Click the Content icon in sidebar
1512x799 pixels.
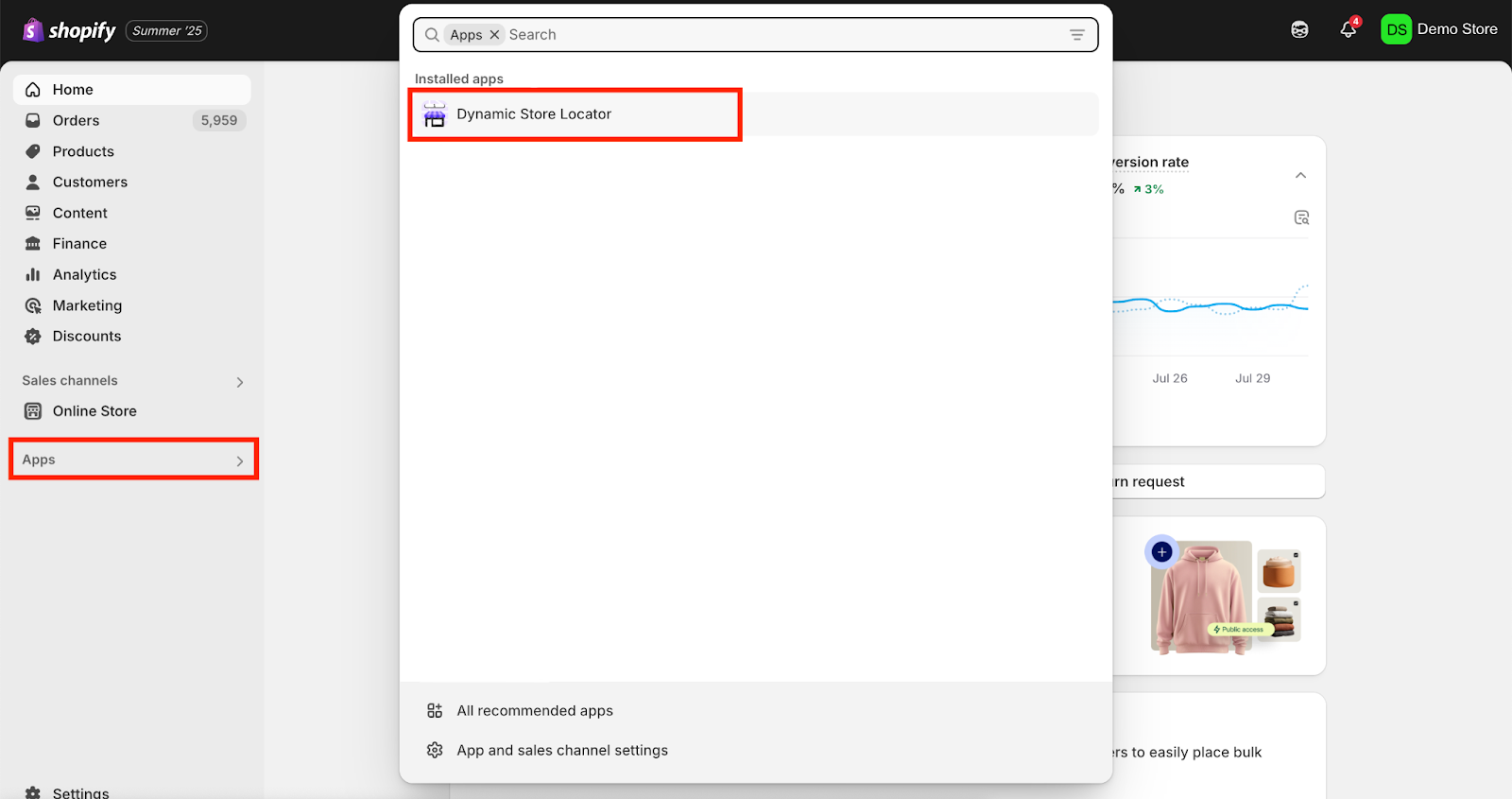tap(33, 213)
